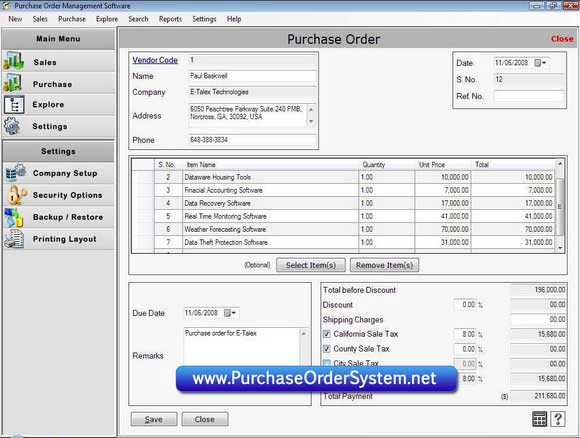The image size is (580, 438).
Task: Expand the order Date calendar dropdown
Action: [540, 63]
